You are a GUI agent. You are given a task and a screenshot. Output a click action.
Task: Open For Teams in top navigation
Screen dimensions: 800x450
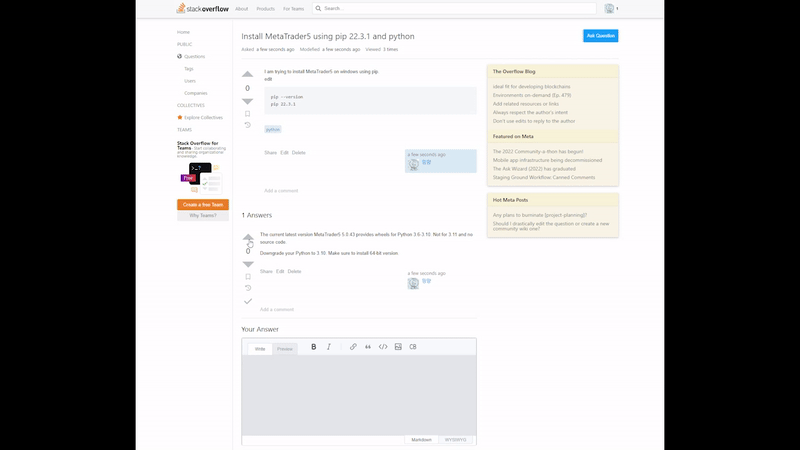pyautogui.click(x=293, y=9)
